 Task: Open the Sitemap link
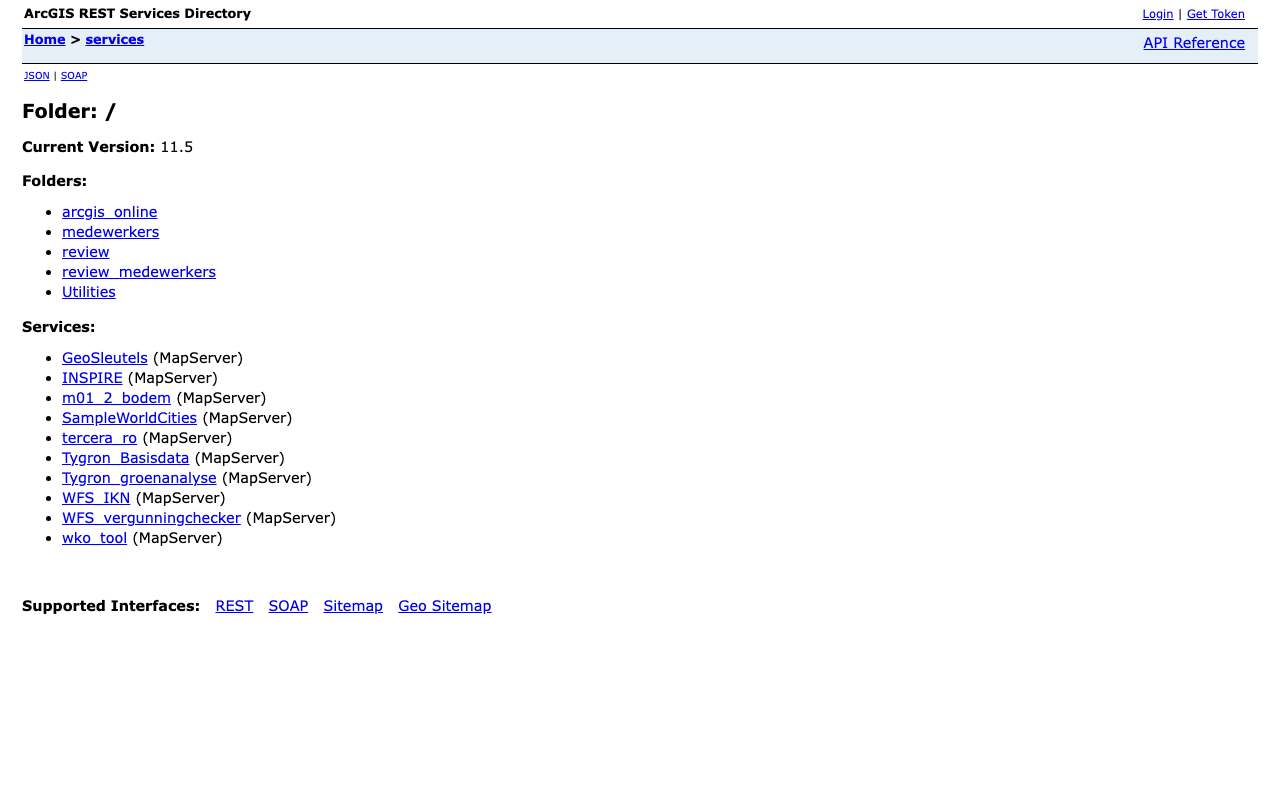coord(353,606)
